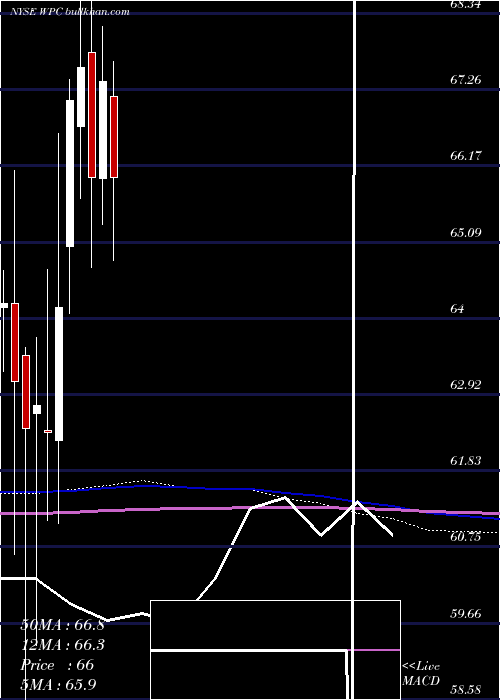Click the 58.58 price axis label
500x700 pixels.
(466, 690)
